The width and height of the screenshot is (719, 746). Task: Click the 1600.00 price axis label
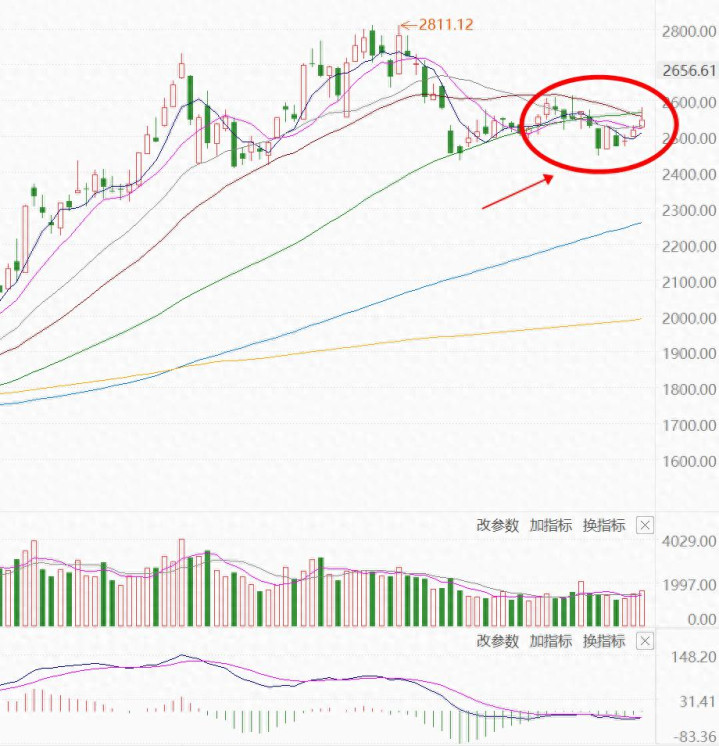689,461
